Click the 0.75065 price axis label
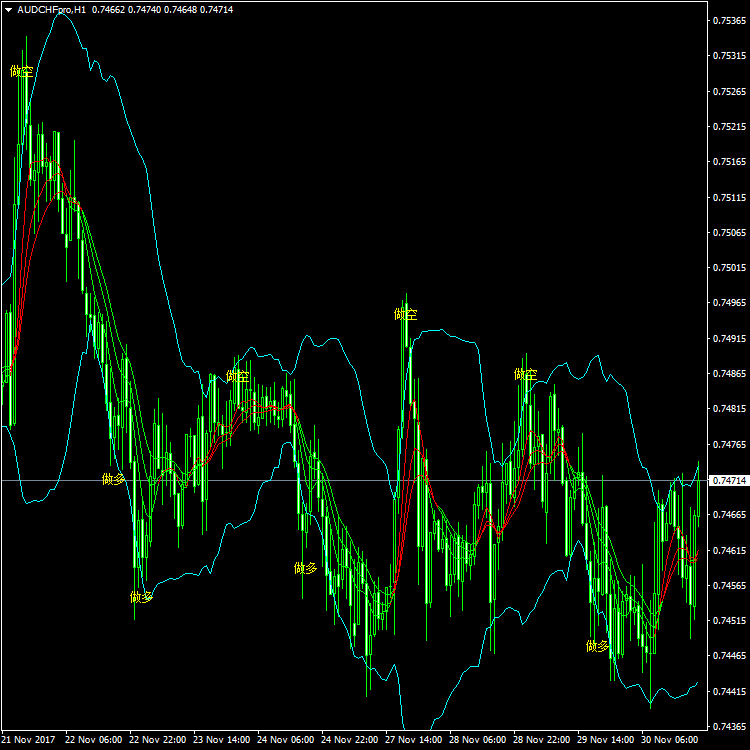750x750 pixels. click(x=729, y=232)
